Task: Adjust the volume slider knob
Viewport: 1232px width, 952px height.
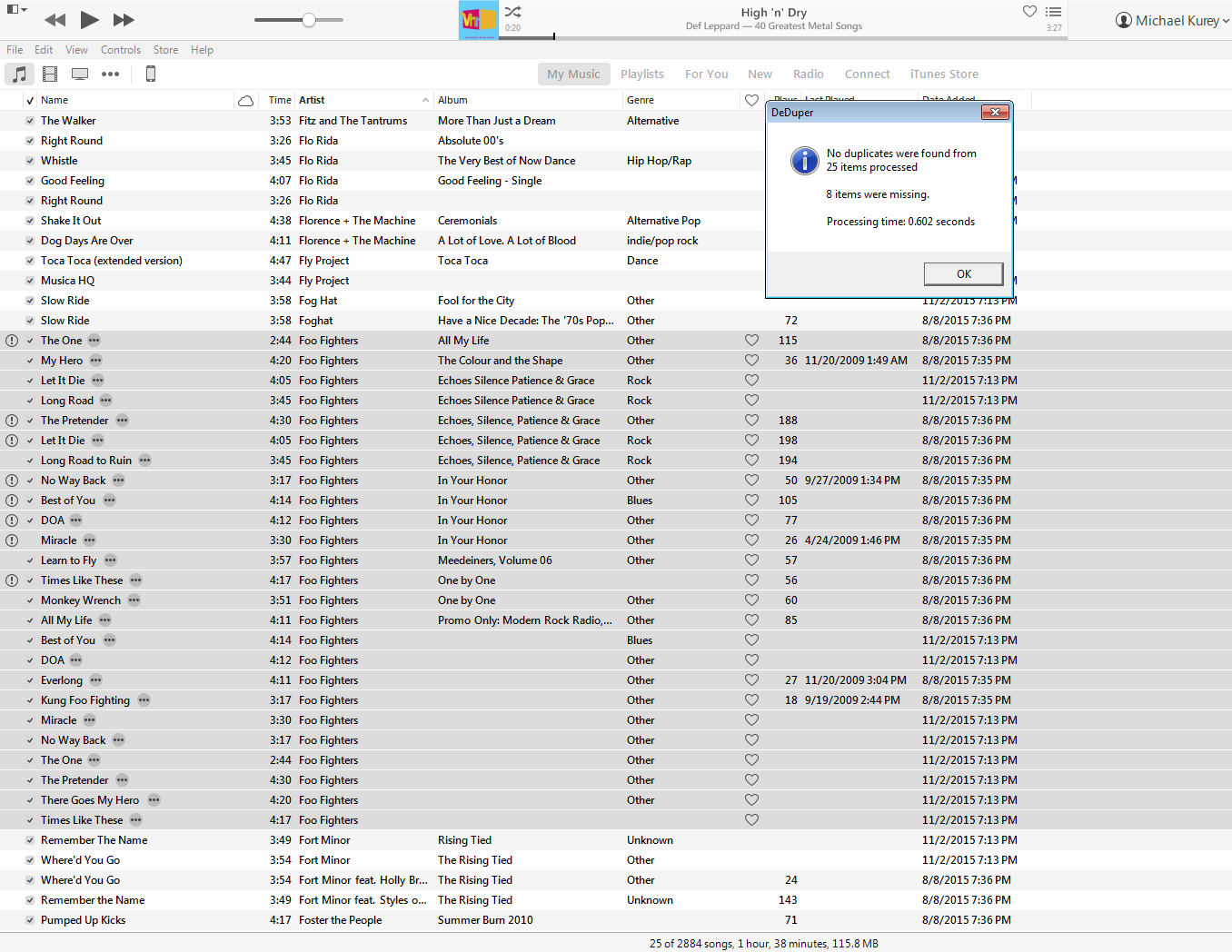Action: pyautogui.click(x=309, y=20)
